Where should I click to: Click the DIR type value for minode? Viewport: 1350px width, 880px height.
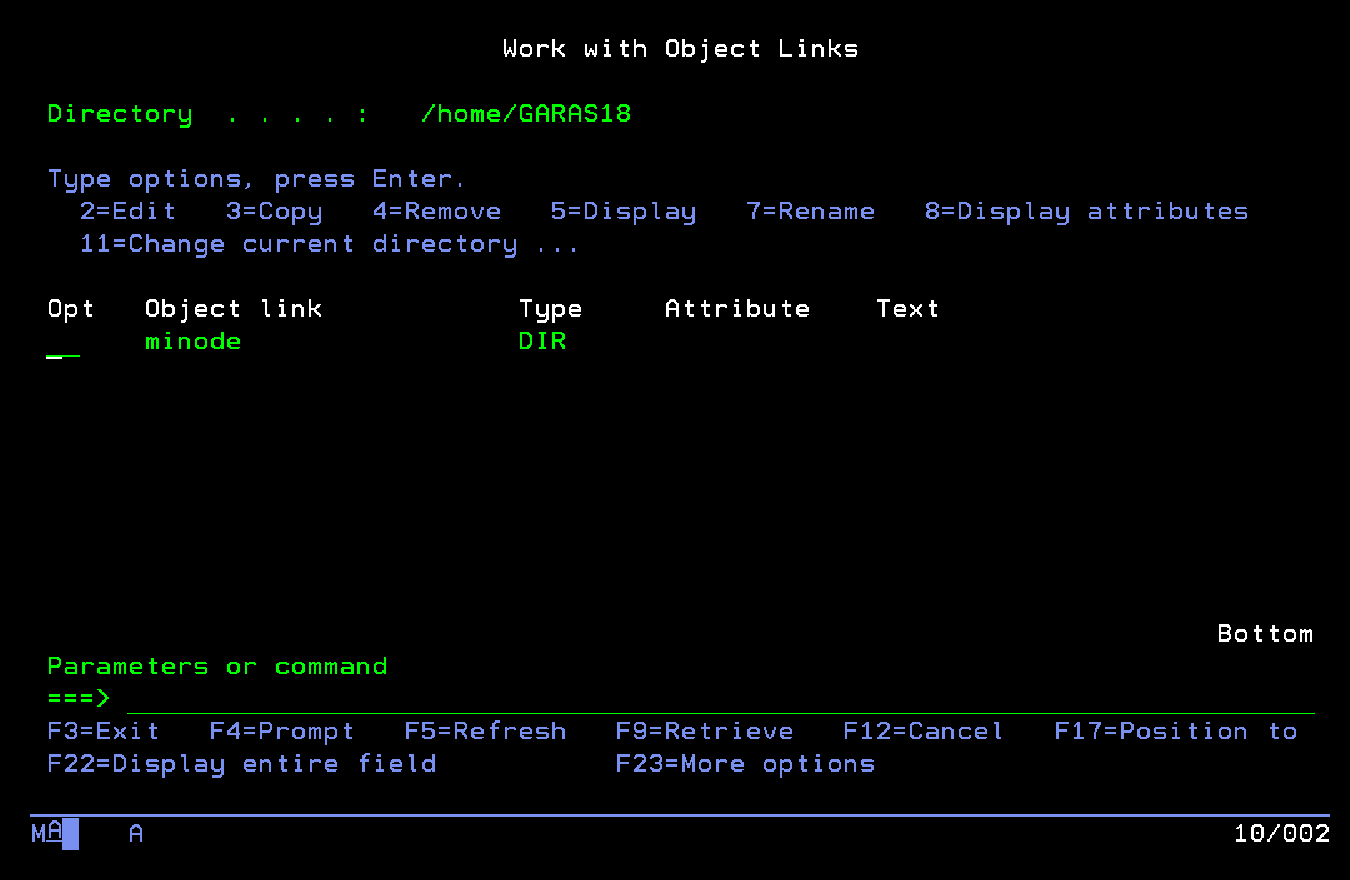(543, 342)
